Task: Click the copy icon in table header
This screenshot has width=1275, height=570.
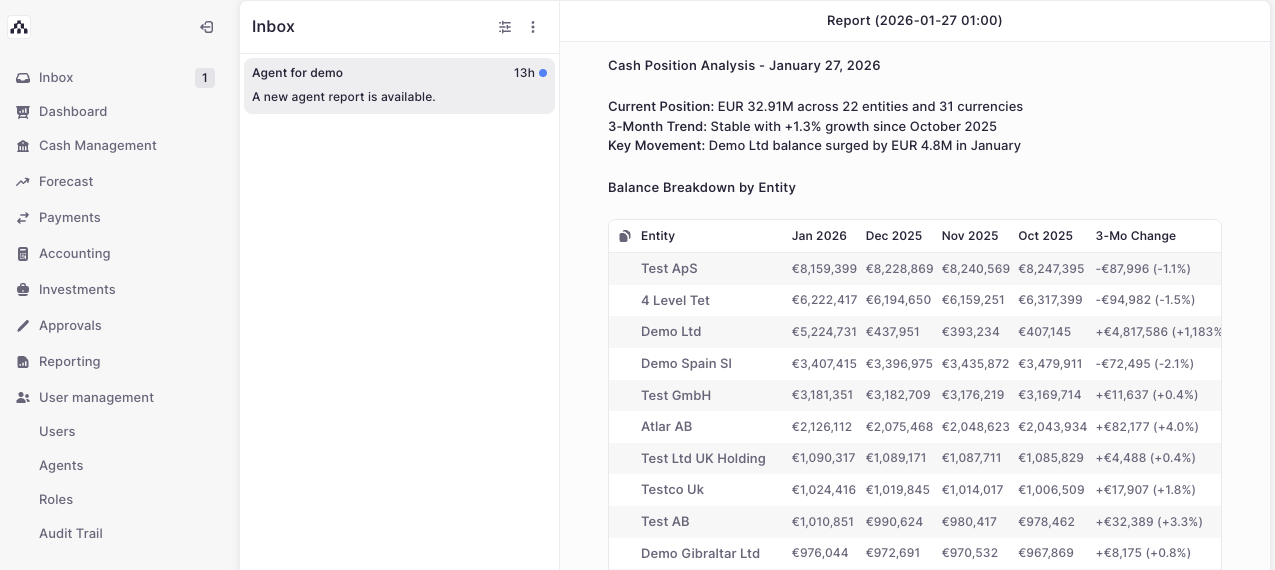Action: pos(625,236)
